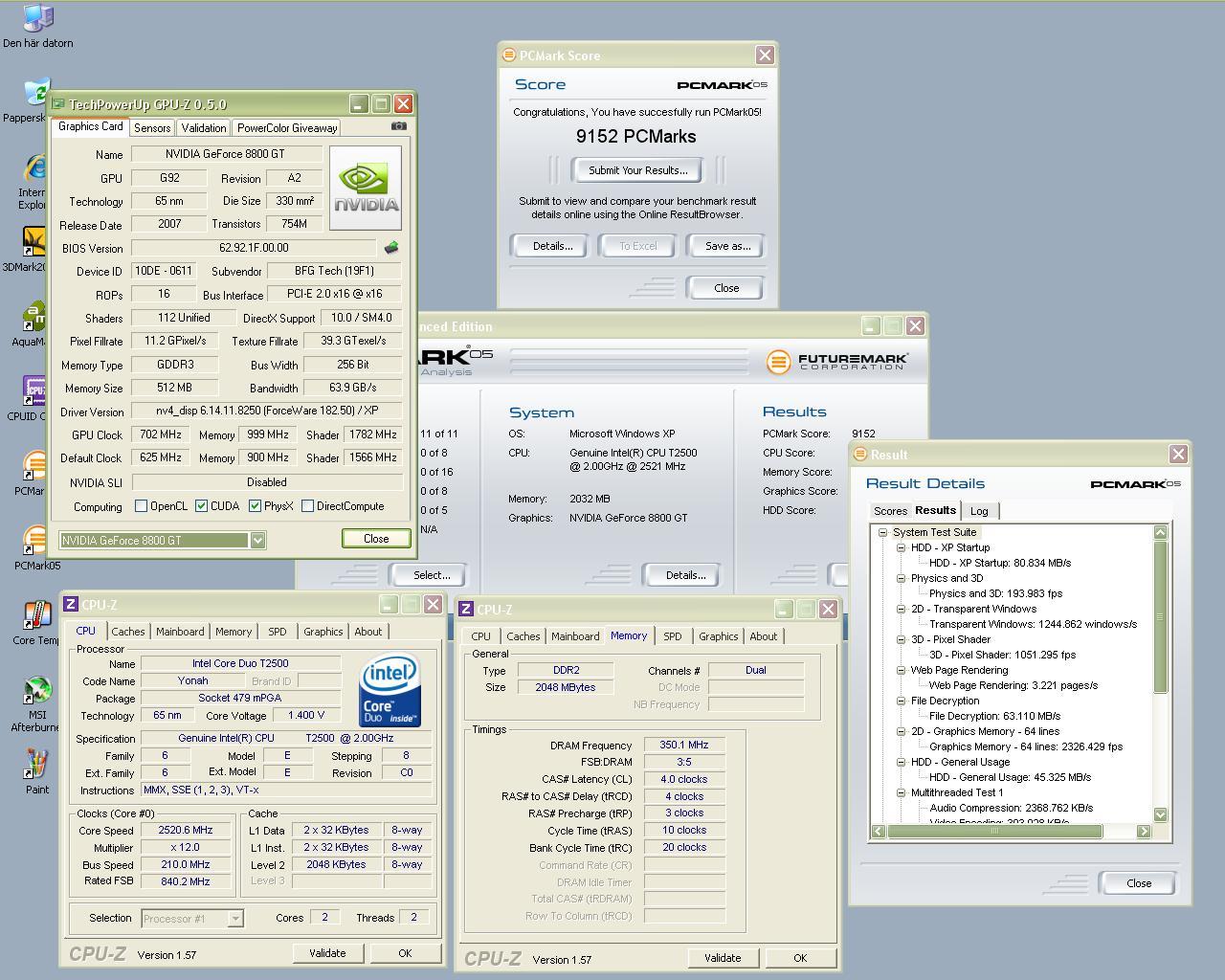Open Caches tab in CPU-Z CPU window
The image size is (1225, 980).
(128, 632)
